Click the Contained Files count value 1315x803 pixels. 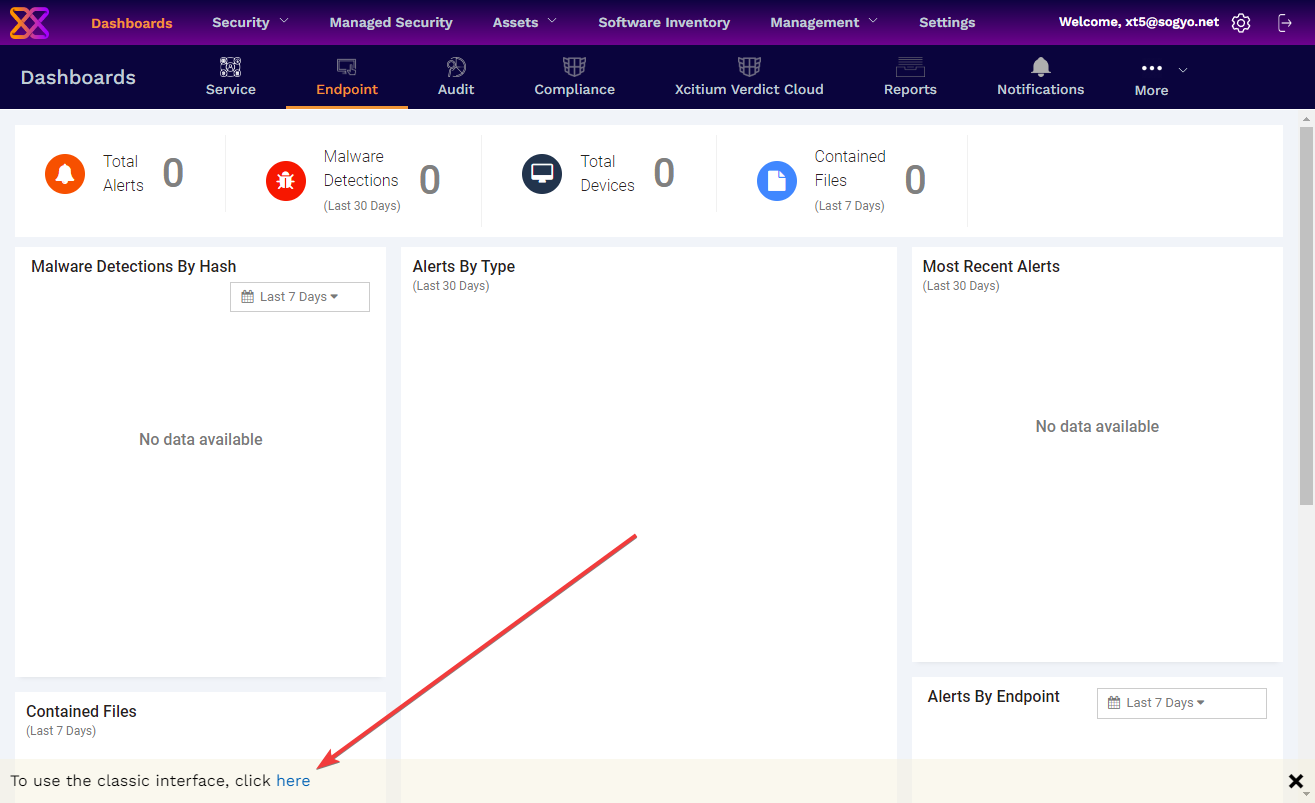point(915,180)
